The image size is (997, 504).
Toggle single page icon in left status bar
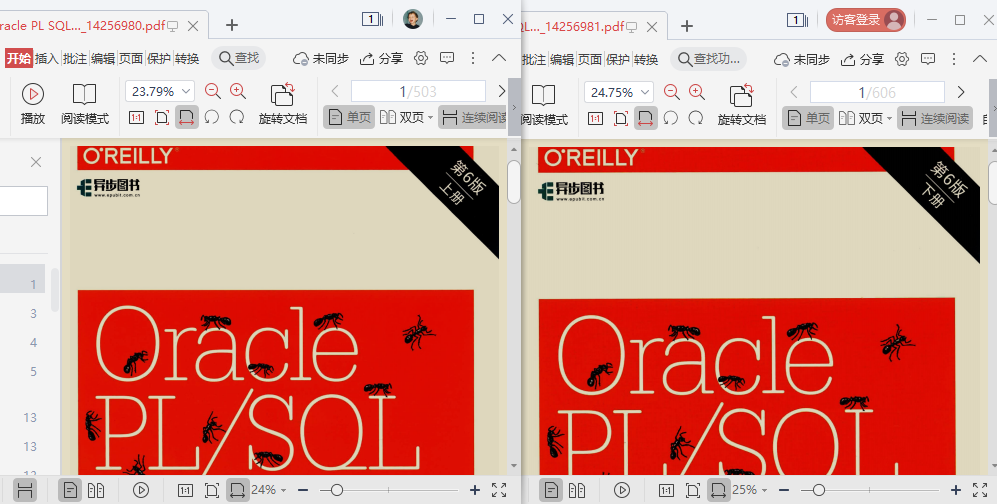[70, 490]
